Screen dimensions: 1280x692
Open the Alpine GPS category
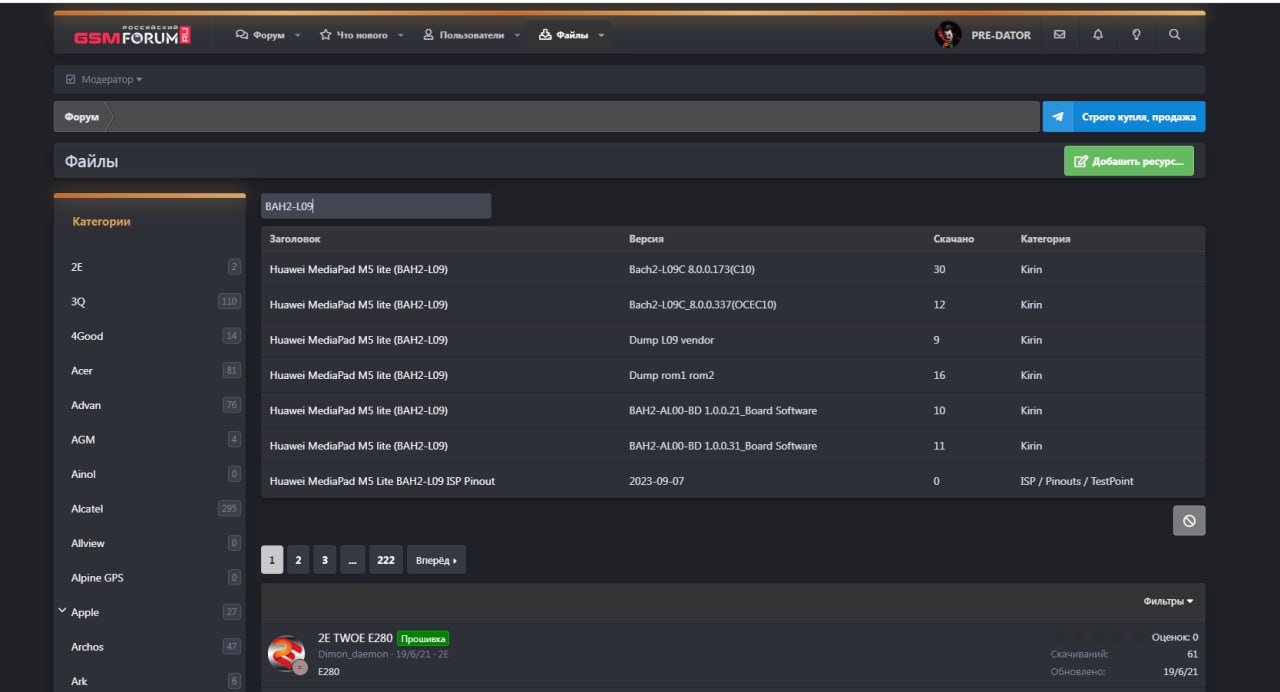tap(98, 577)
